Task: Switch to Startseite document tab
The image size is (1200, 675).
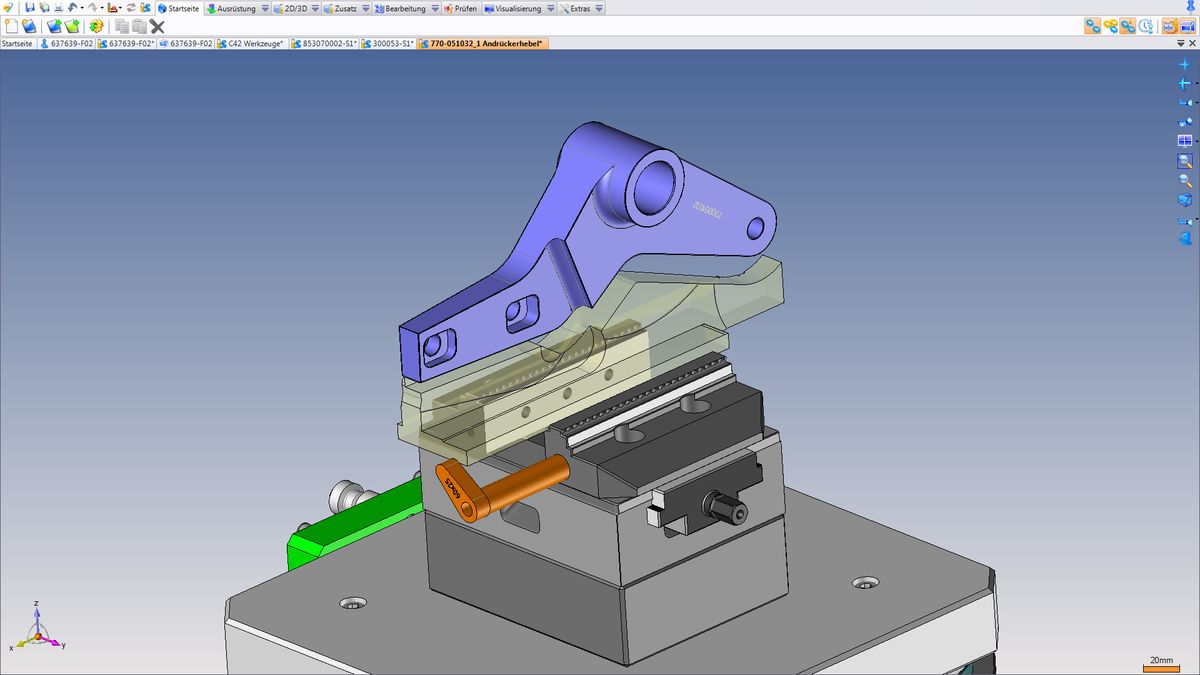Action: click(18, 44)
